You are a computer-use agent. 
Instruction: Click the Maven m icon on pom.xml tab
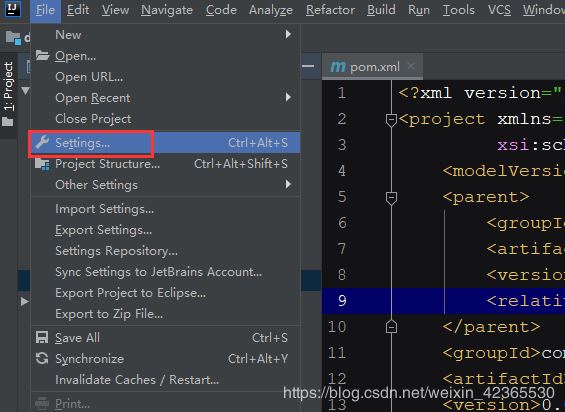click(x=338, y=67)
